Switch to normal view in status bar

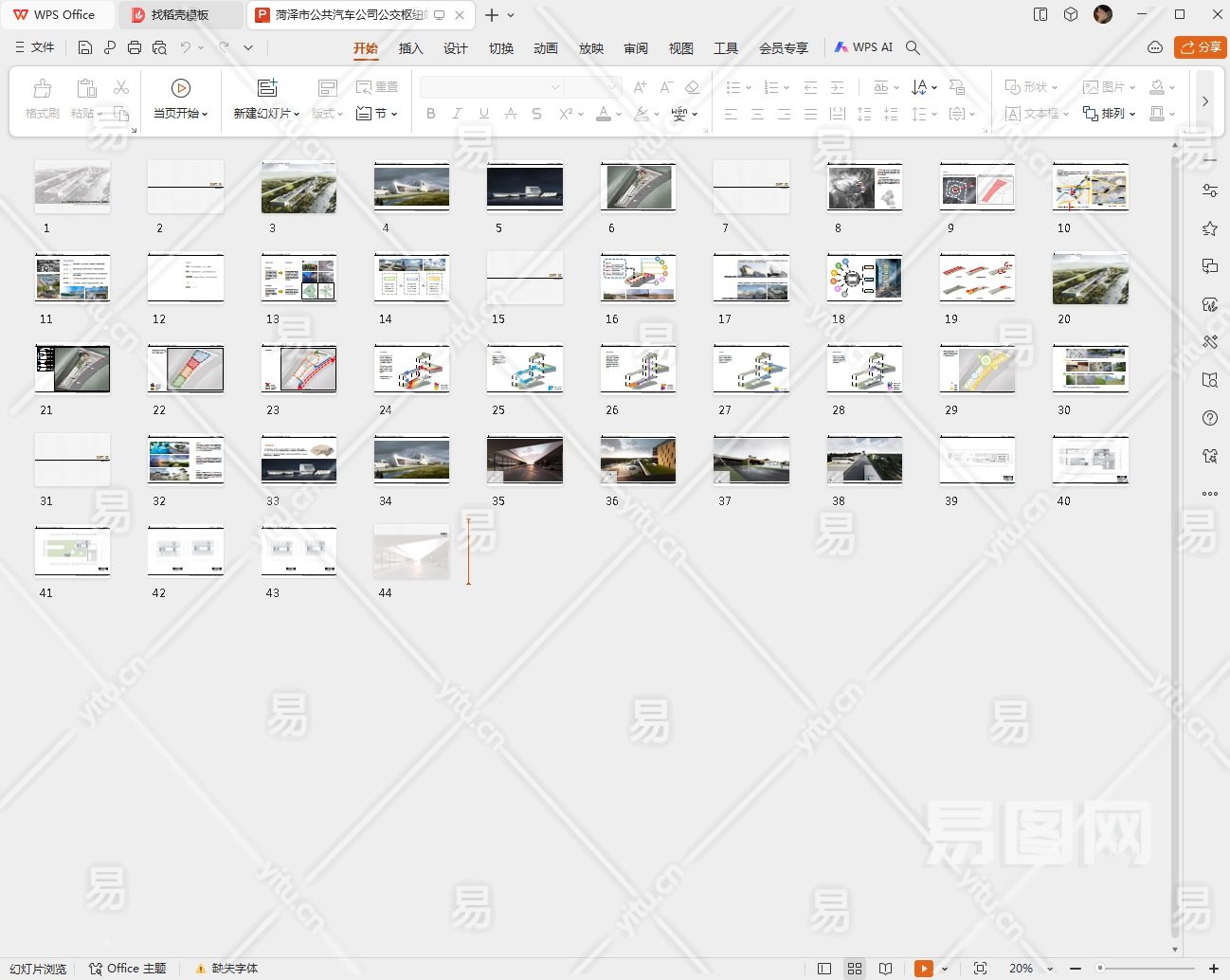[824, 969]
